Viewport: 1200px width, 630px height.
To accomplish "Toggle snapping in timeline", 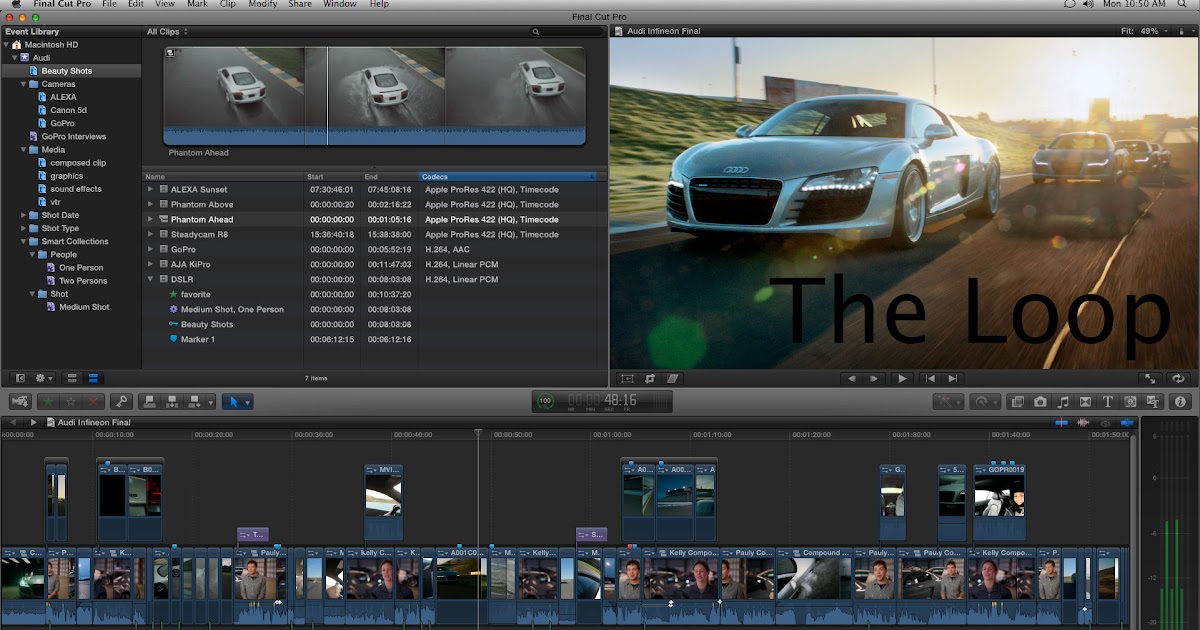I will (1127, 422).
